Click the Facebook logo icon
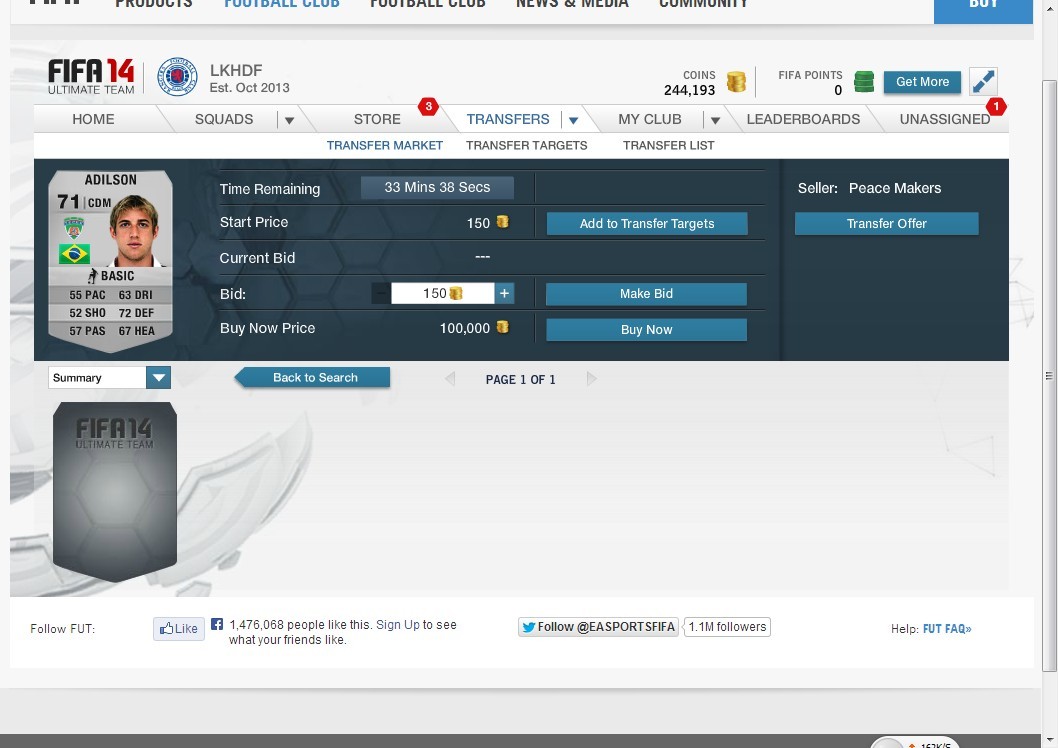Viewport: 1058px width, 748px height. 217,624
